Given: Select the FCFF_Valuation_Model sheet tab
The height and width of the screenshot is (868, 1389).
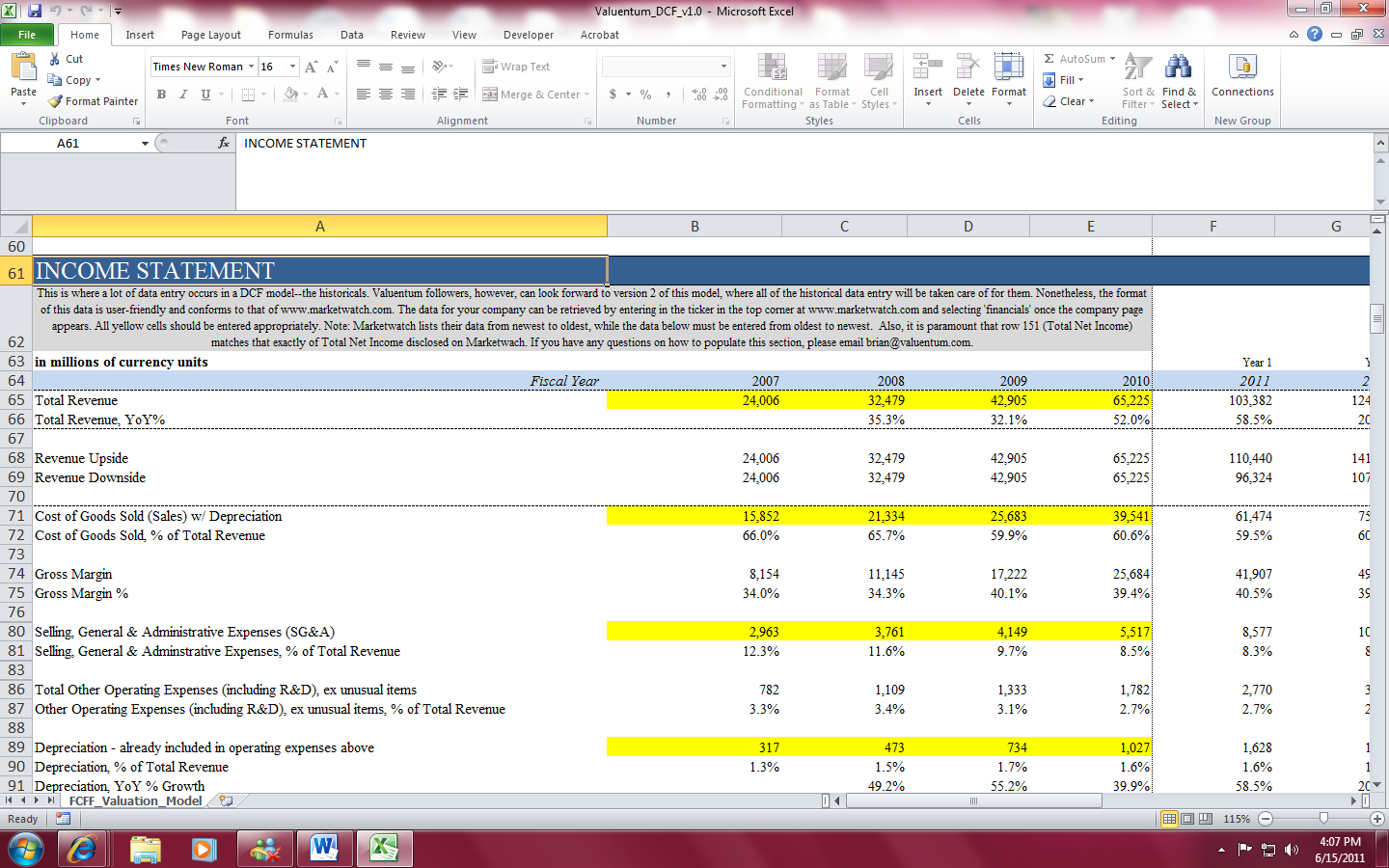Looking at the screenshot, I should [135, 800].
